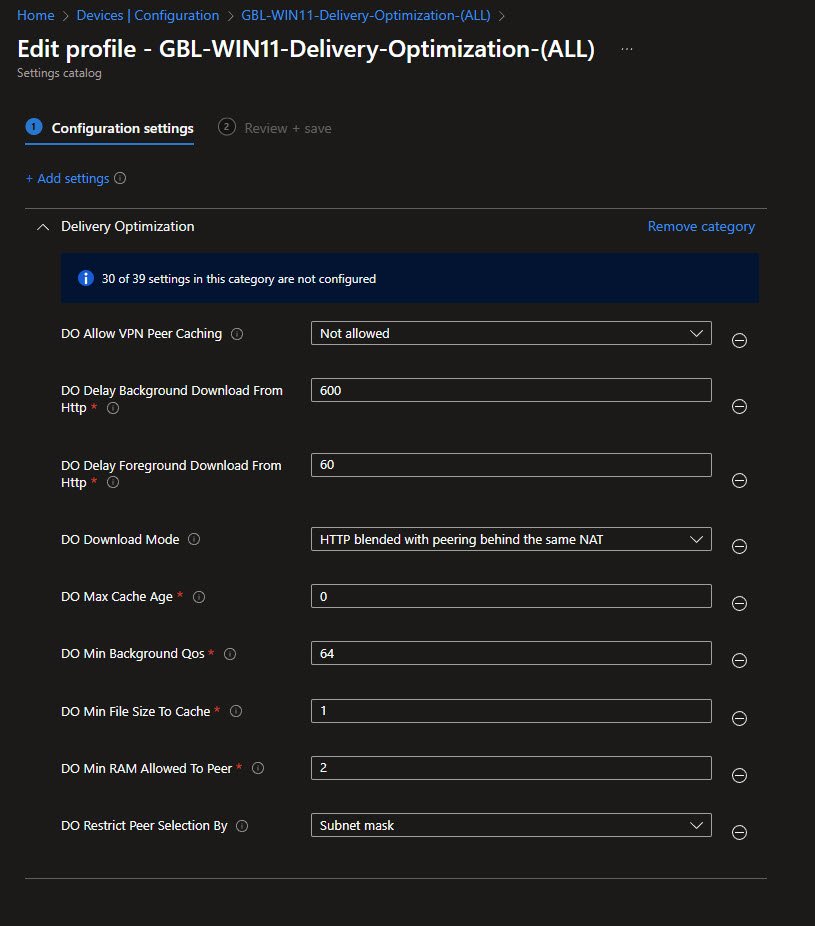Remove the DO Download Mode setting
Screen dimensions: 815x926
740,546
